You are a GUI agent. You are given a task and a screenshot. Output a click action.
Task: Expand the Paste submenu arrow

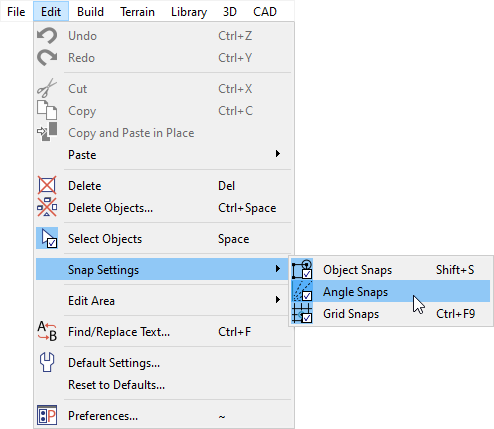point(278,154)
